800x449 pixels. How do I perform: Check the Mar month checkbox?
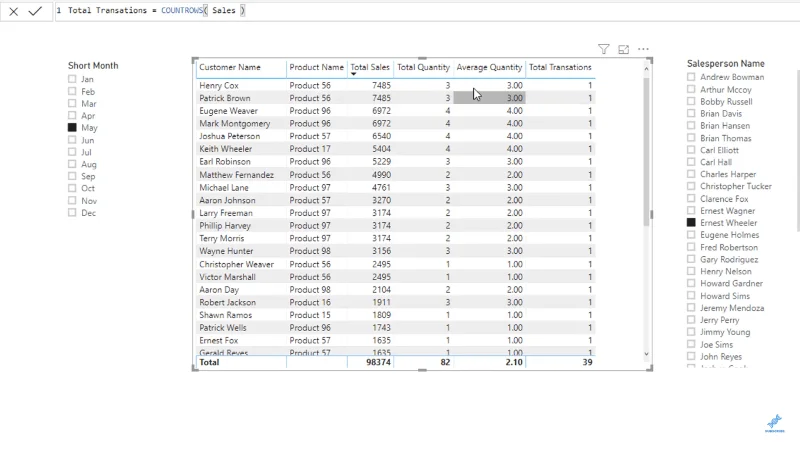(x=72, y=104)
